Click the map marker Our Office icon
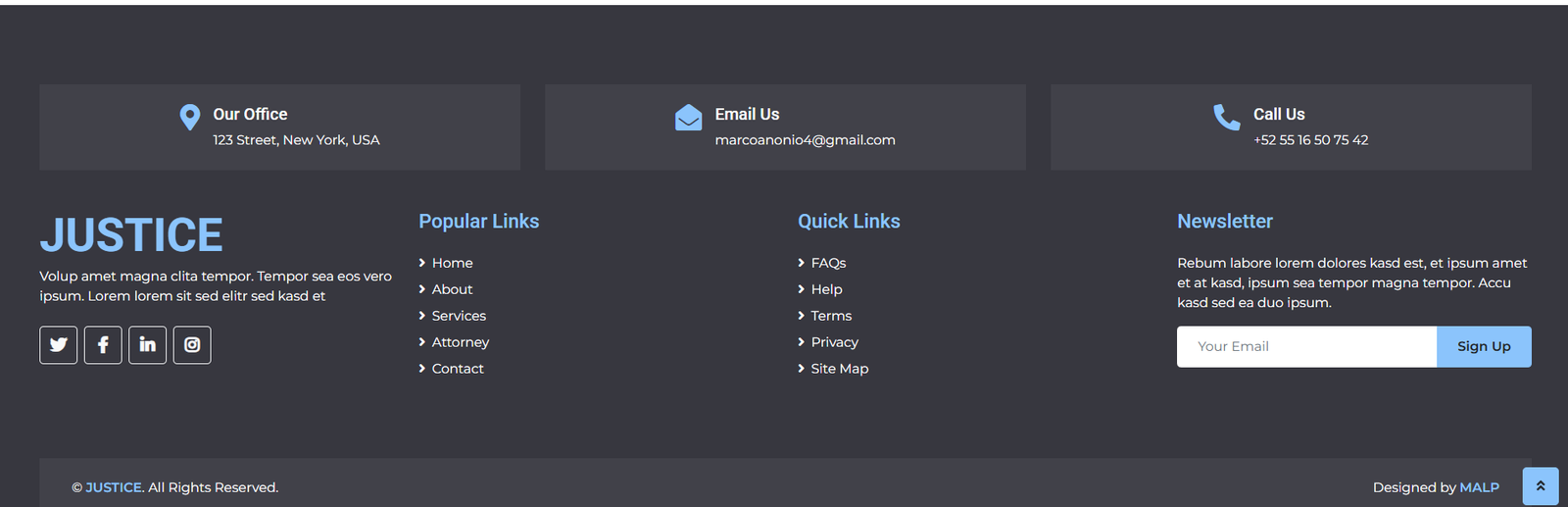The height and width of the screenshot is (507, 1568). click(190, 118)
